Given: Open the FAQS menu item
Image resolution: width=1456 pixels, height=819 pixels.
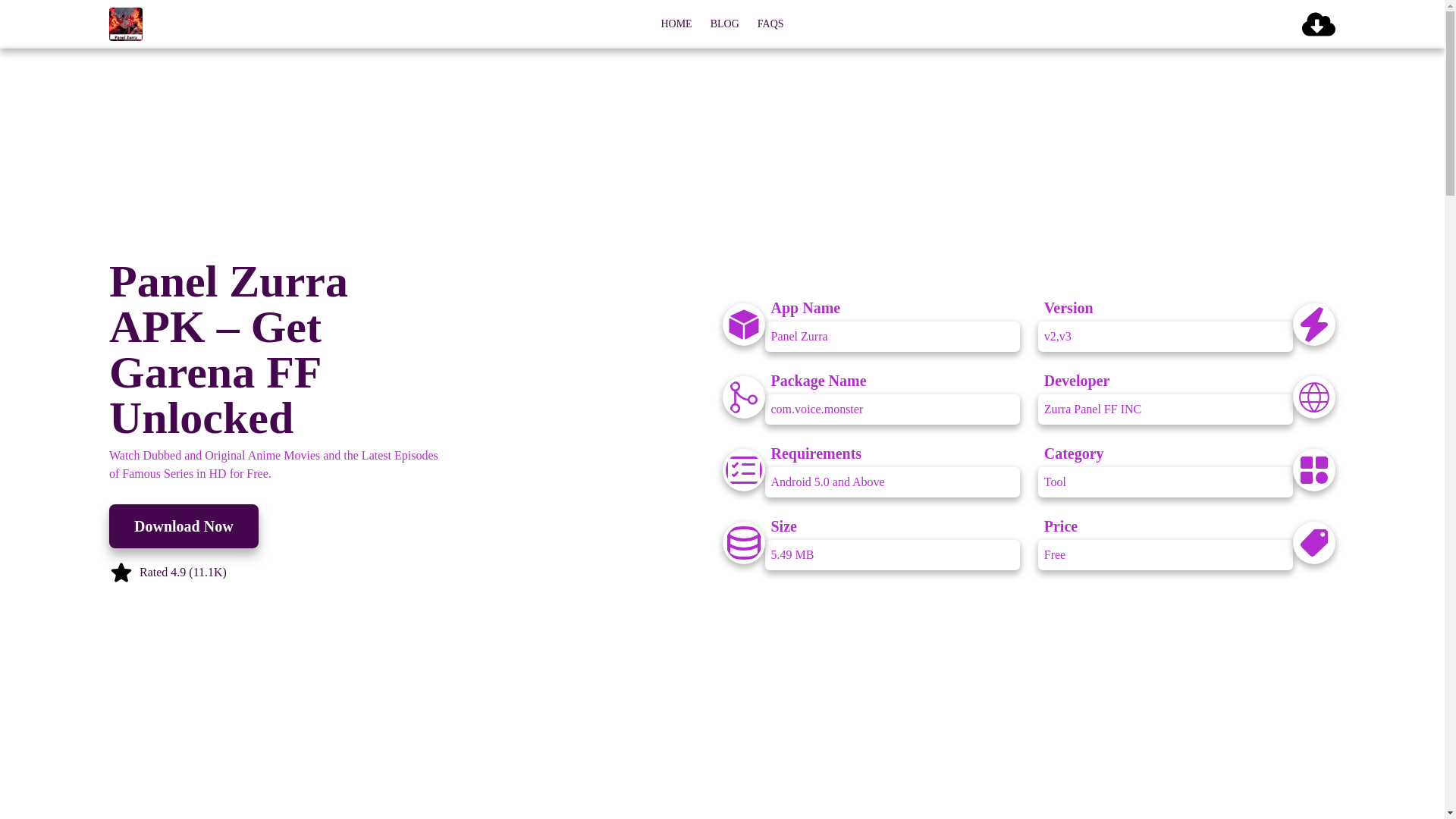Looking at the screenshot, I should point(770,24).
